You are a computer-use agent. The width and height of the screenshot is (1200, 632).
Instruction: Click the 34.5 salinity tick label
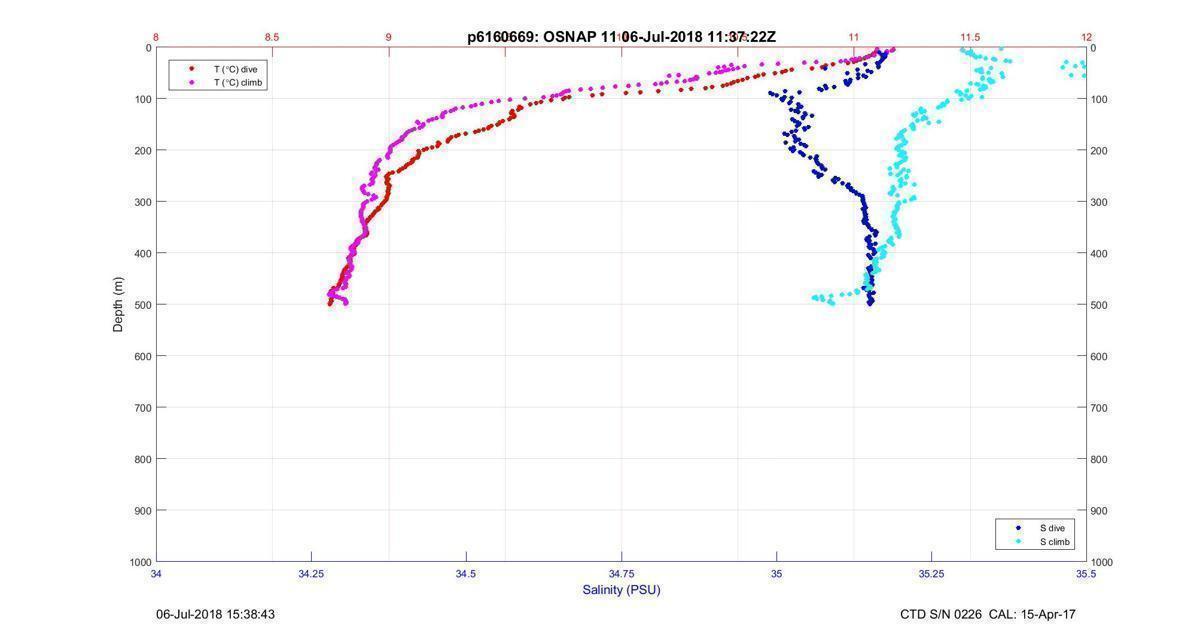click(x=466, y=574)
